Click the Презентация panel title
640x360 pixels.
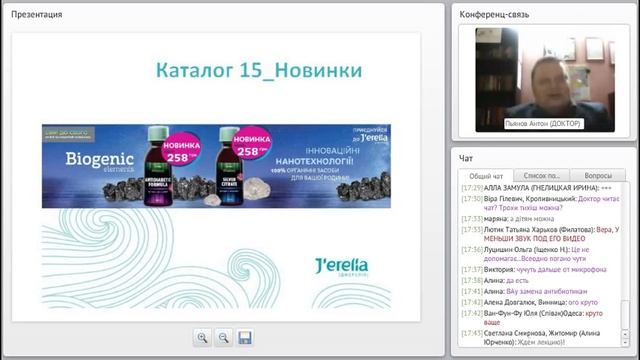click(x=37, y=14)
